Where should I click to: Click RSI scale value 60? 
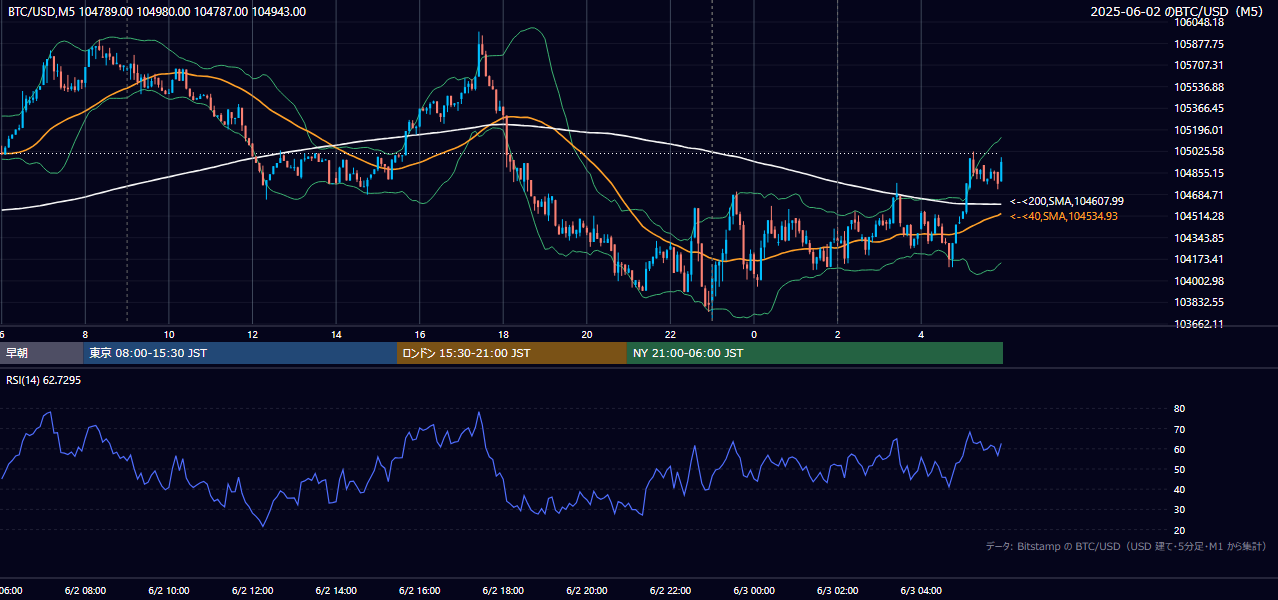1179,449
